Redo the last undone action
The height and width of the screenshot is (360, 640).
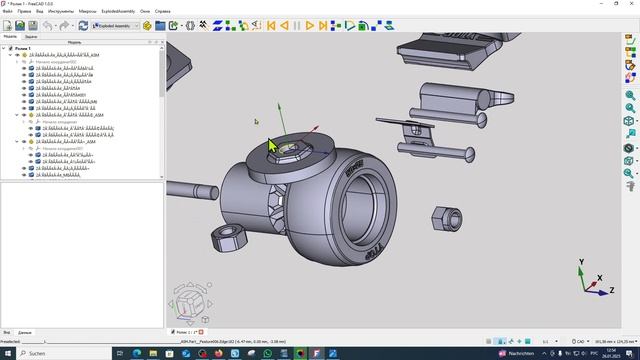[64, 26]
